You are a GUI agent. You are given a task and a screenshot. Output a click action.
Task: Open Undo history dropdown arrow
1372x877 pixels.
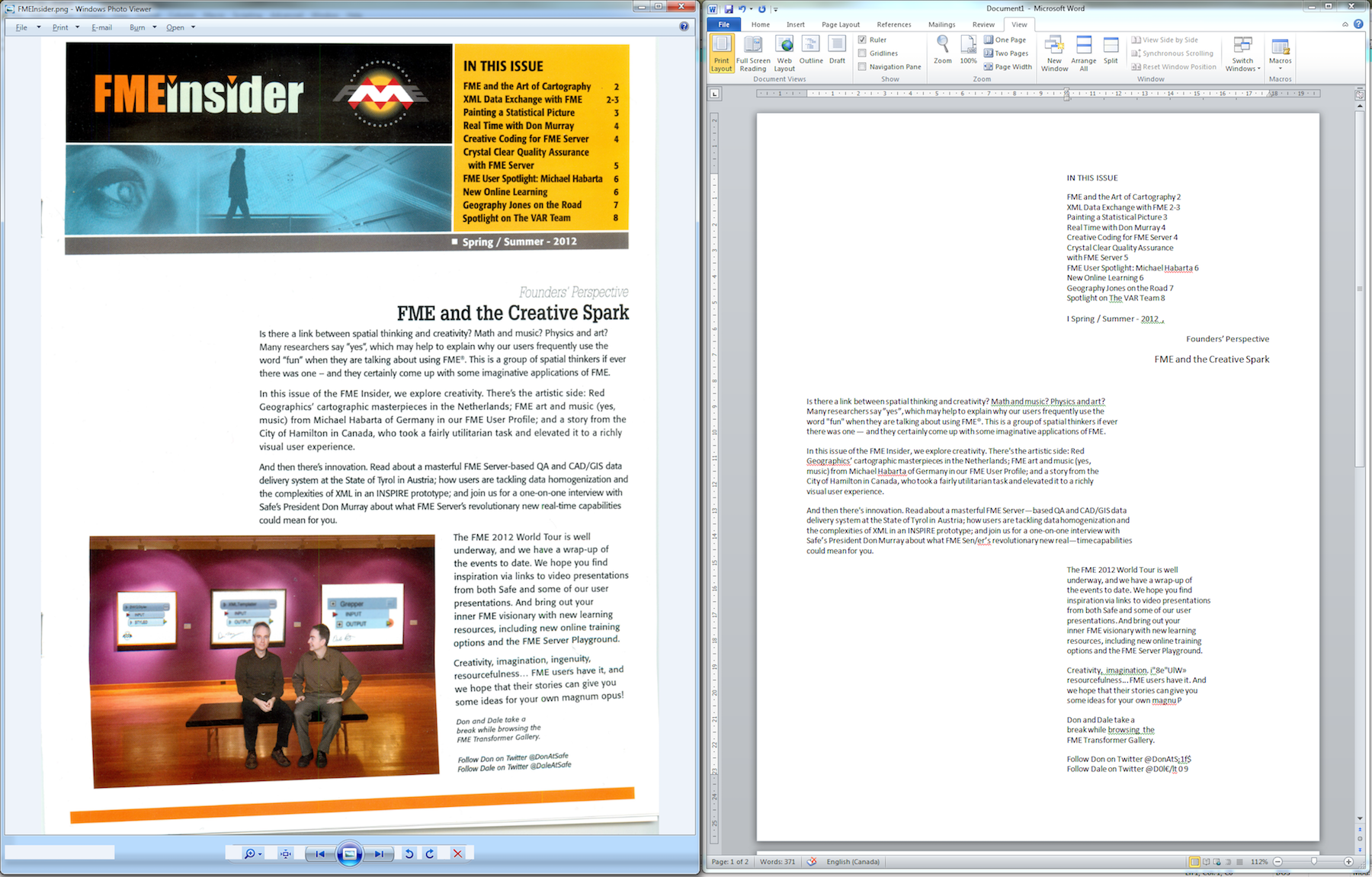750,9
